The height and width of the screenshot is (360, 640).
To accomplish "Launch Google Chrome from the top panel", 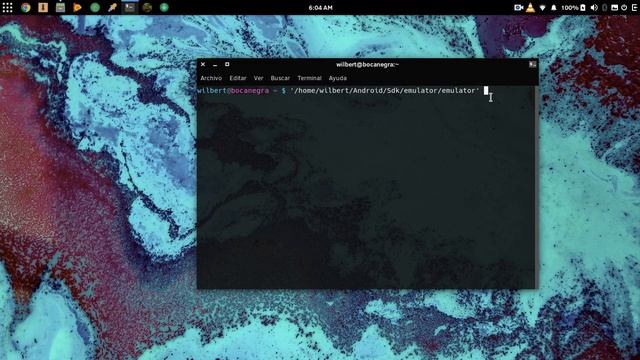I will (26, 7).
